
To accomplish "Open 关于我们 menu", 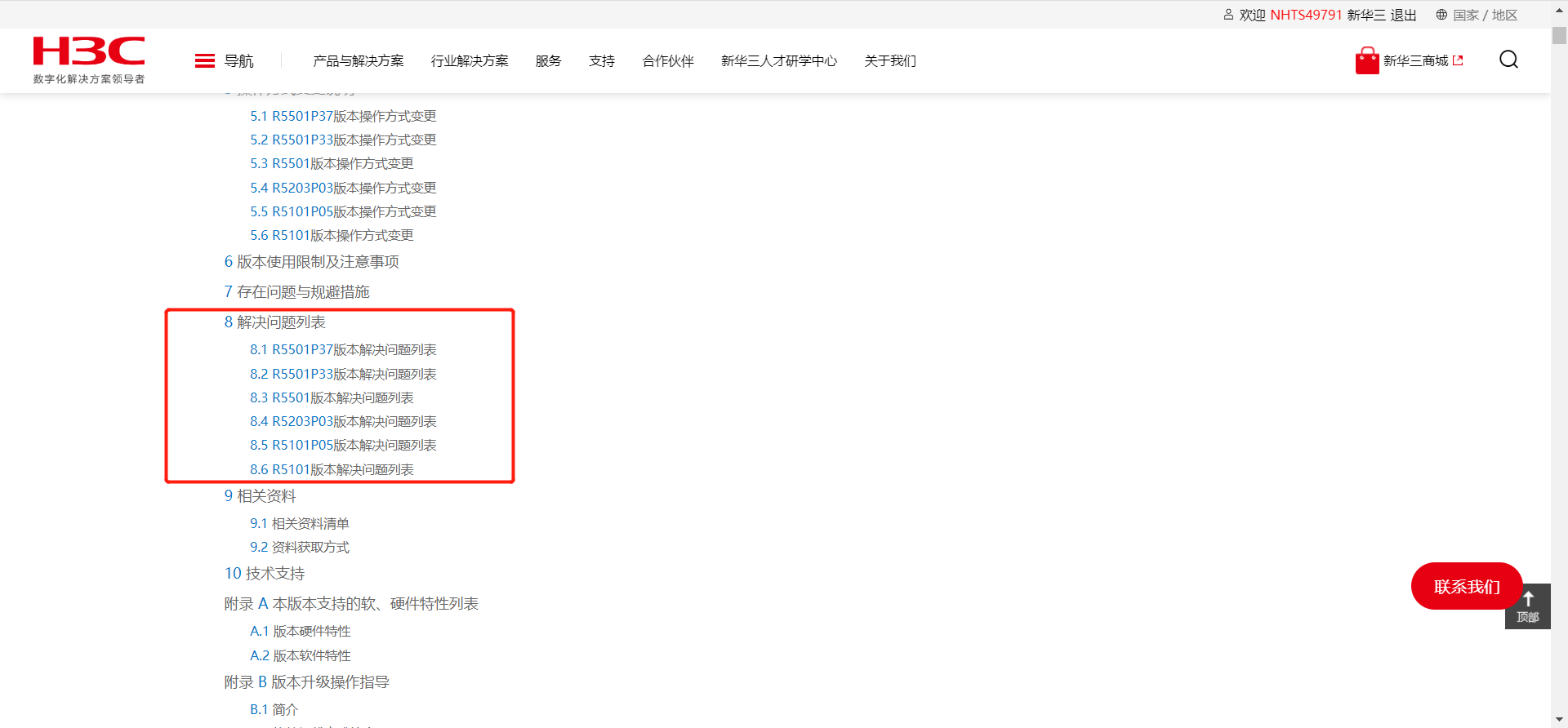I will [x=890, y=61].
